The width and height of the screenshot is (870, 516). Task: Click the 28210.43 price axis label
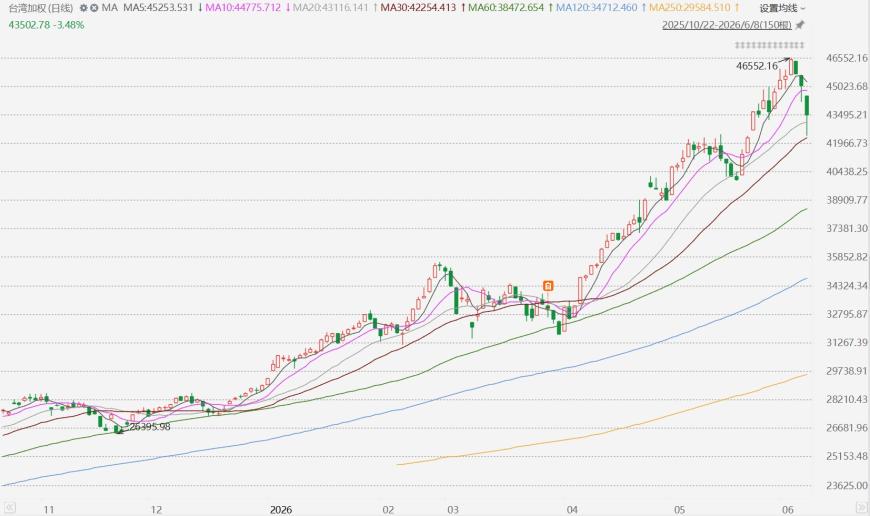coord(847,399)
